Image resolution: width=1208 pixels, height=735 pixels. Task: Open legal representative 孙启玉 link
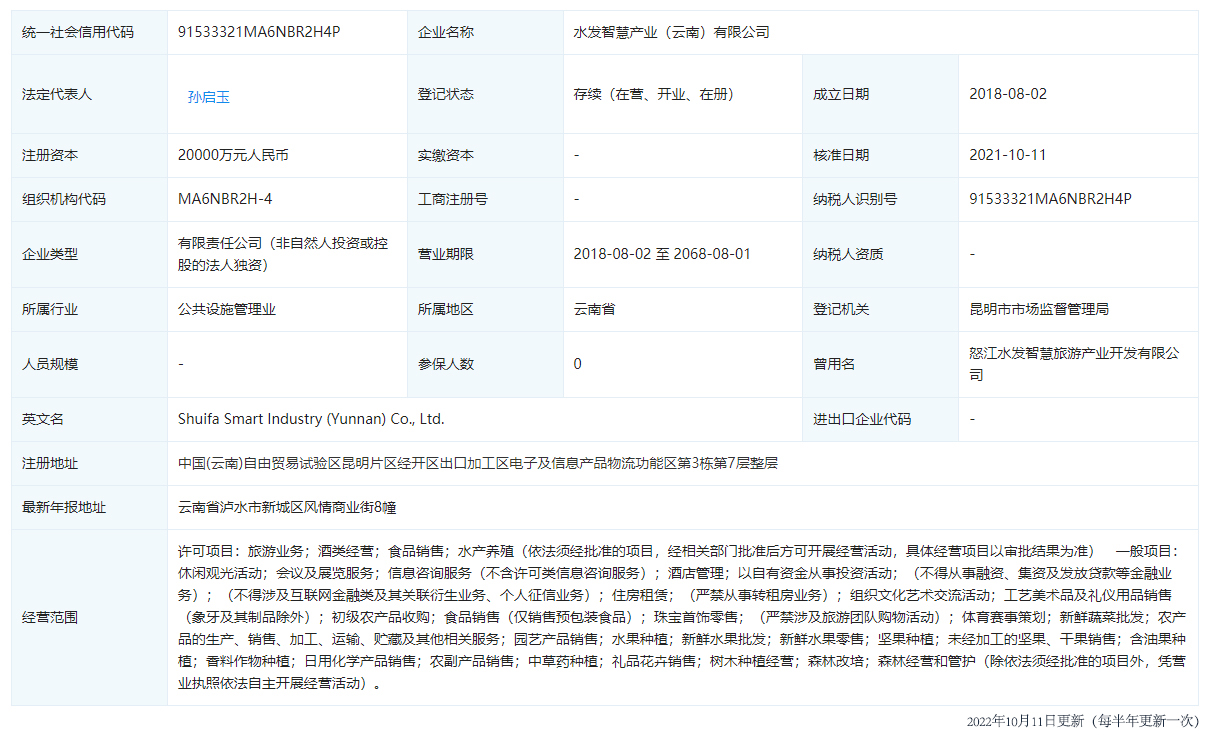click(209, 97)
